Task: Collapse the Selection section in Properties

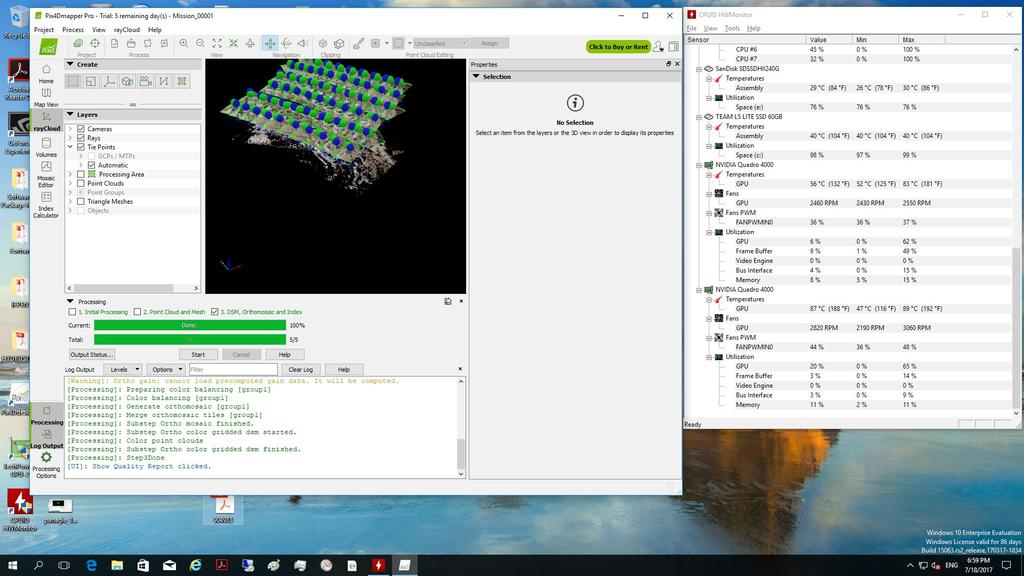Action: pos(476,76)
